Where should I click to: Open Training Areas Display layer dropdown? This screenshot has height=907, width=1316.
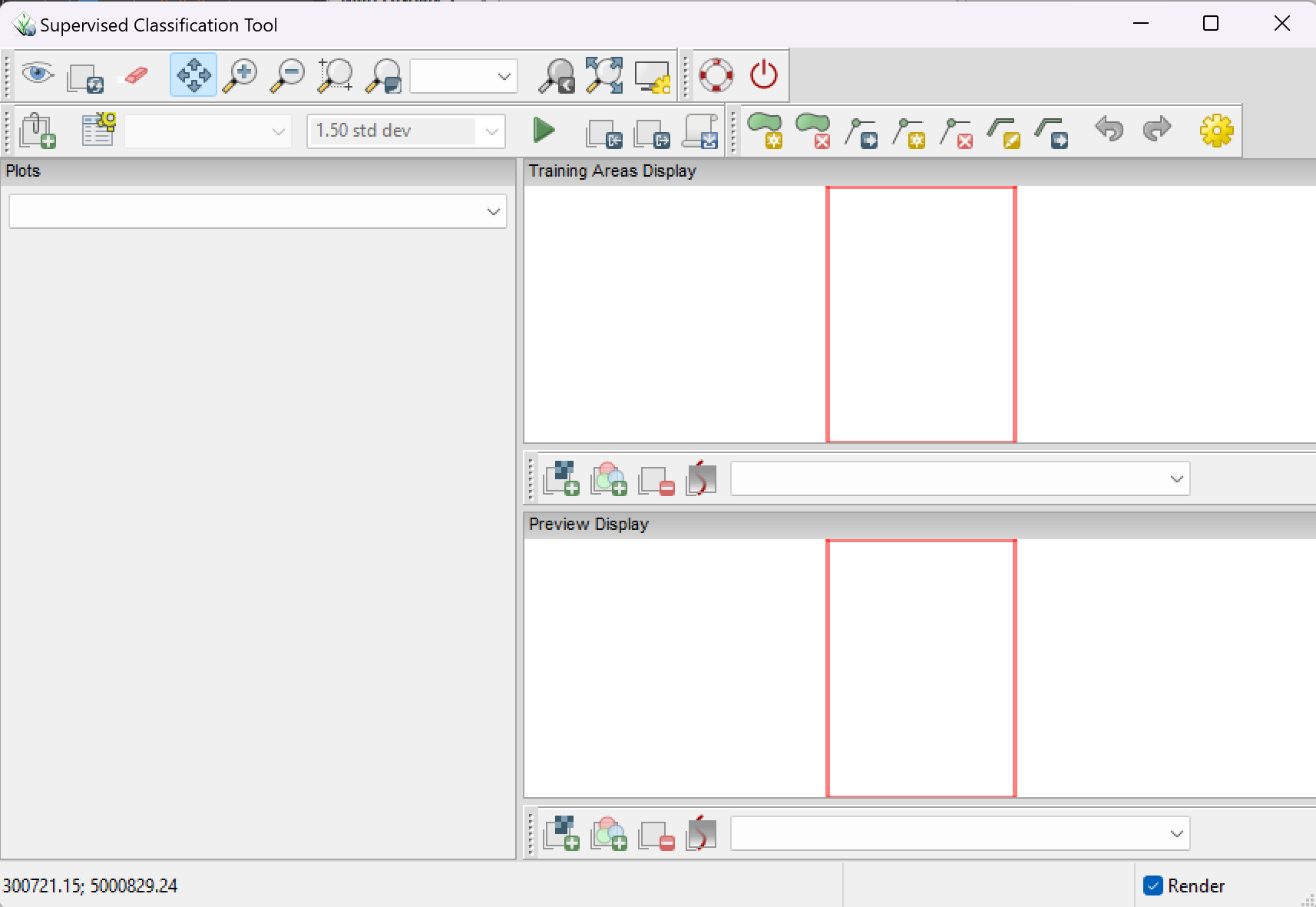click(961, 478)
